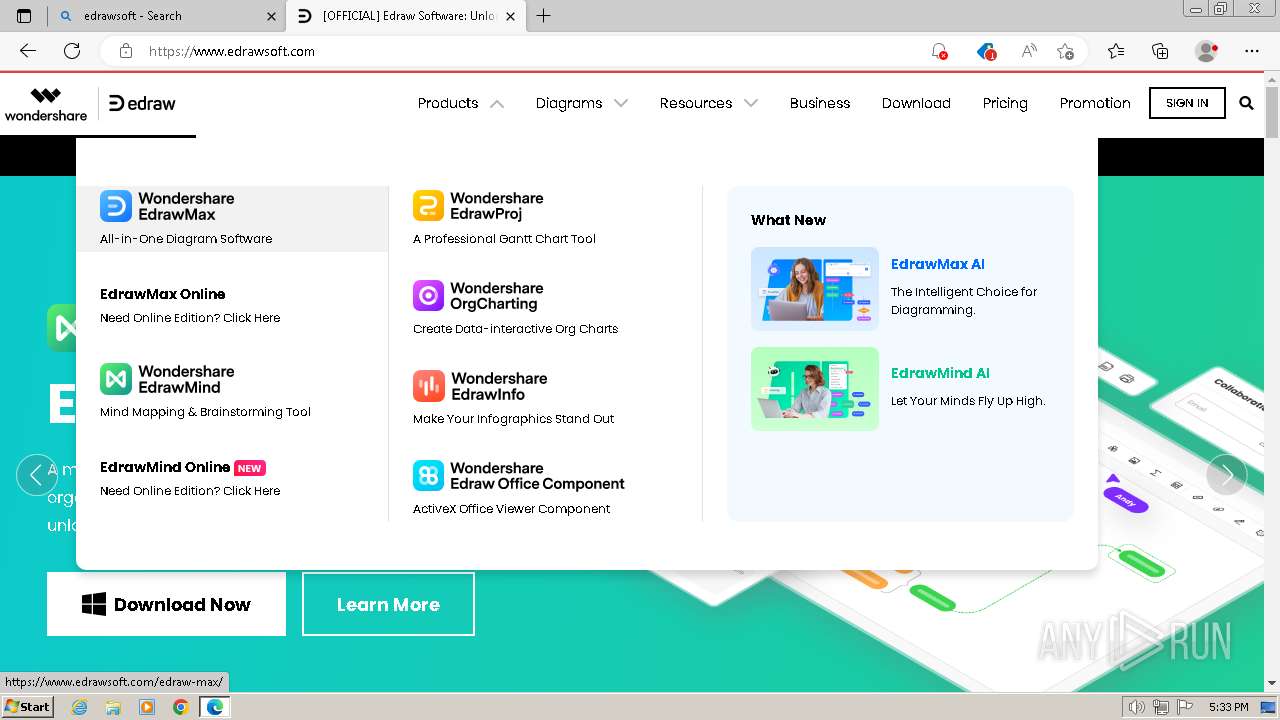Click the Download Now button
This screenshot has height=720, width=1280.
click(166, 604)
